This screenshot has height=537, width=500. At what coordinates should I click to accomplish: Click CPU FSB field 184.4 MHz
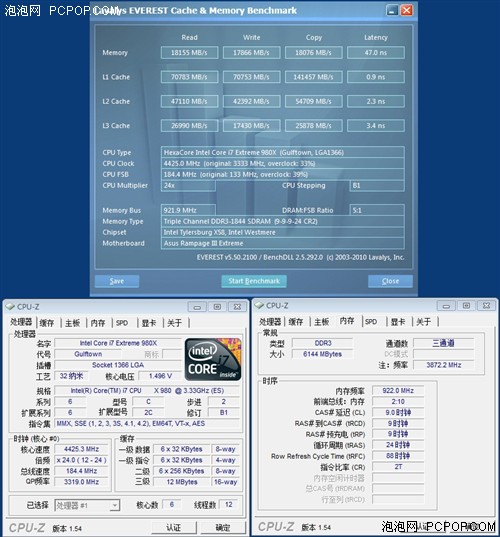[283, 174]
